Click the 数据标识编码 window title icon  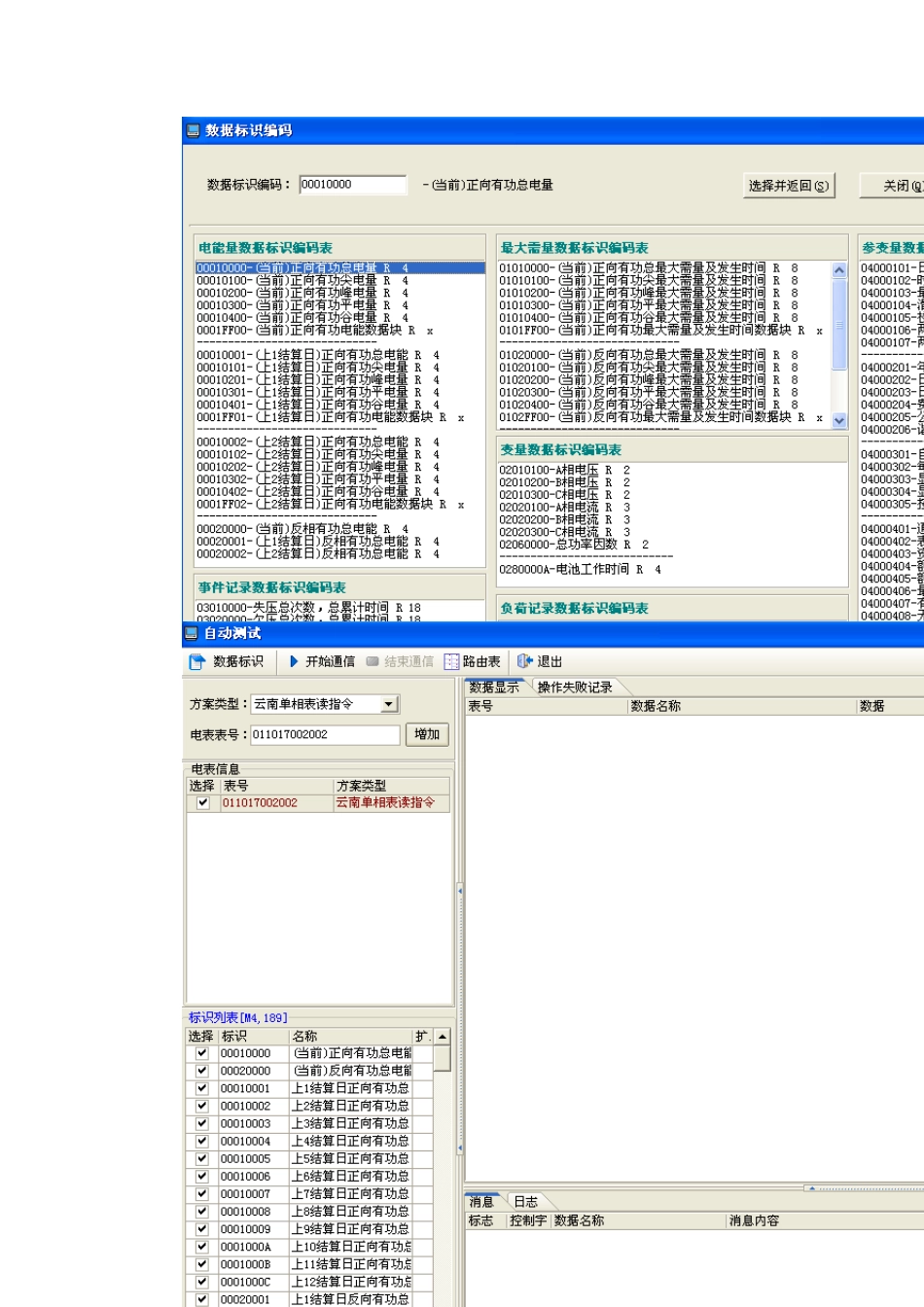(x=193, y=130)
